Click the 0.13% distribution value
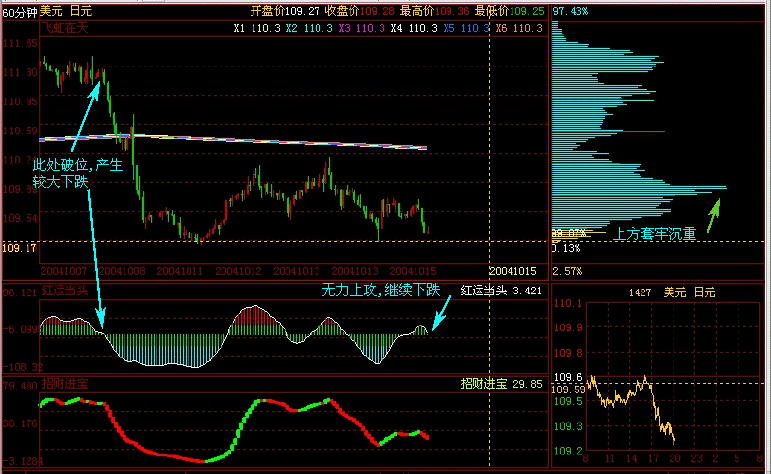 pyautogui.click(x=566, y=249)
